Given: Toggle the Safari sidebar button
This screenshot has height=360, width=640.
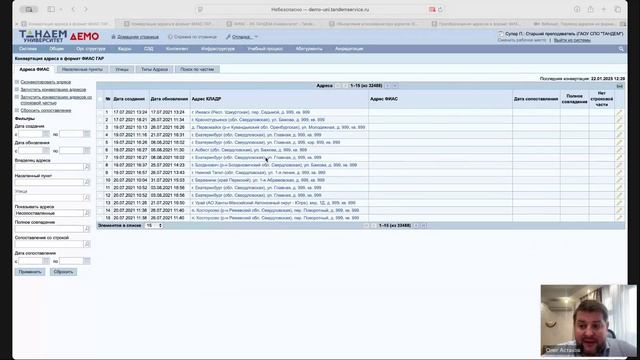Looking at the screenshot, I should (x=51, y=9).
